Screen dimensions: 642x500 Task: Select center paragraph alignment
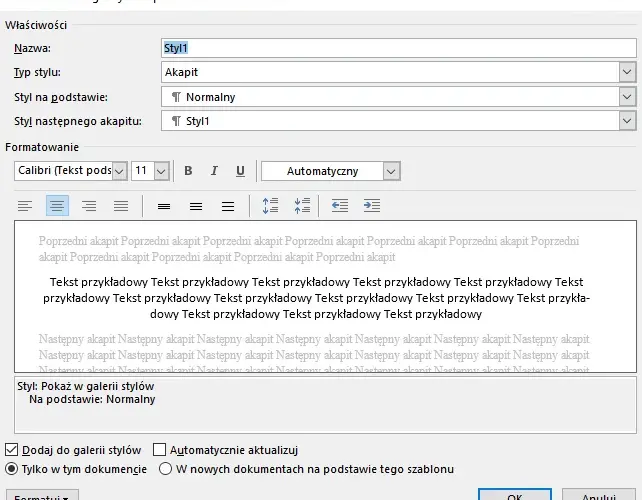click(x=57, y=206)
